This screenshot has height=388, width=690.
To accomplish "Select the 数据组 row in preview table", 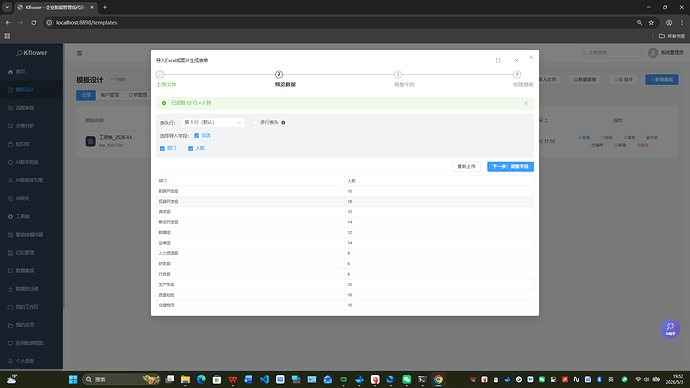I will 345,232.
